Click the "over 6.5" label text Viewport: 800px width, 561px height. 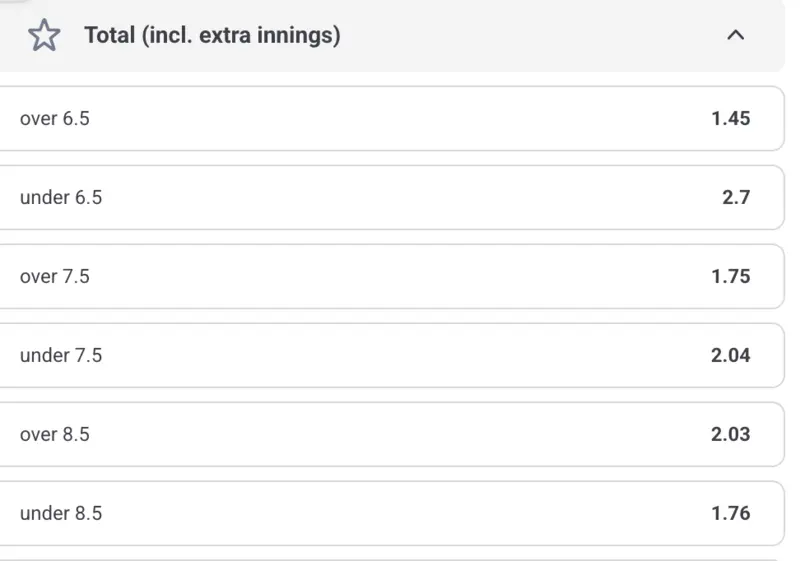tap(54, 118)
